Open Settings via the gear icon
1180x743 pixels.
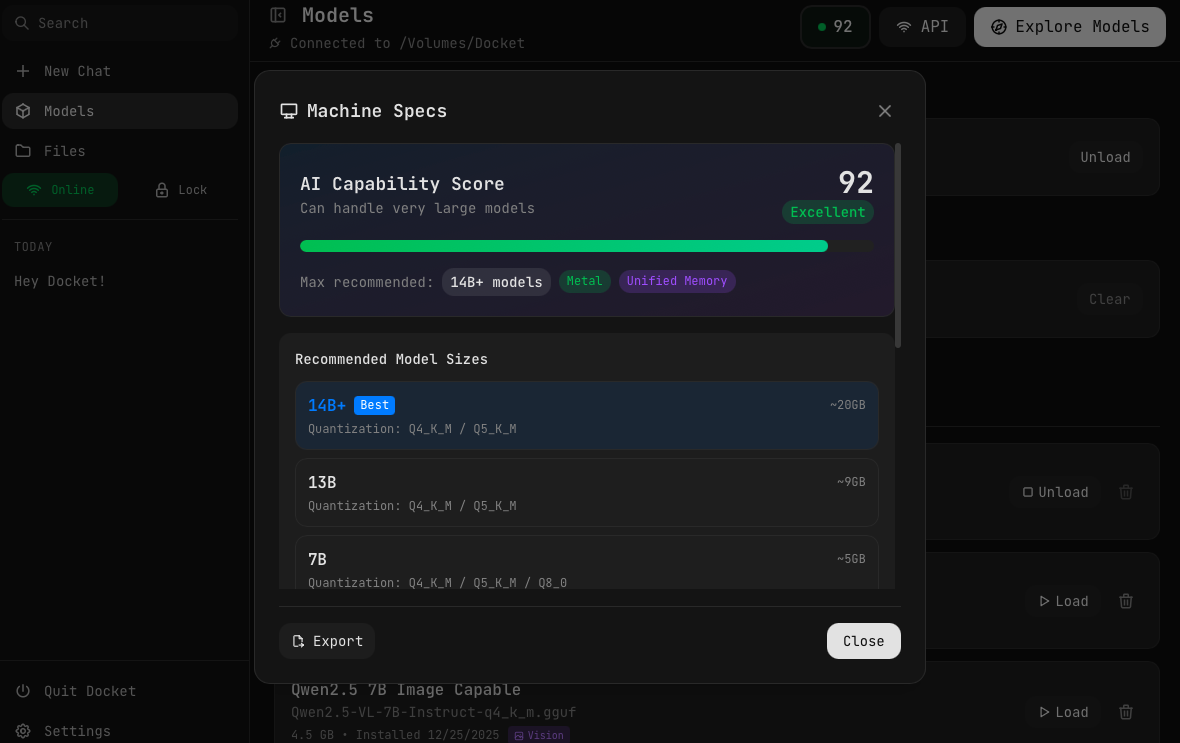coord(21,731)
